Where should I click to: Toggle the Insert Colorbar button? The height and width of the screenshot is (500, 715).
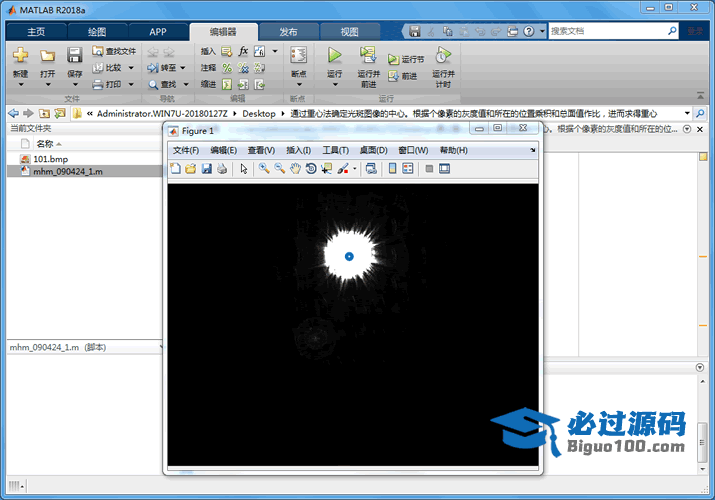click(x=392, y=169)
